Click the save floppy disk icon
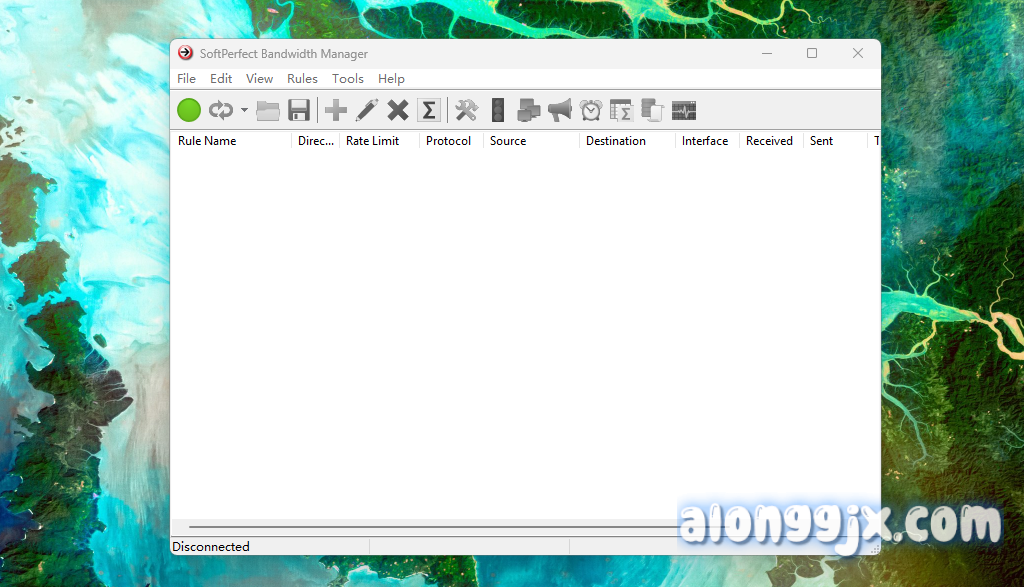The width and height of the screenshot is (1024, 587). coord(298,110)
